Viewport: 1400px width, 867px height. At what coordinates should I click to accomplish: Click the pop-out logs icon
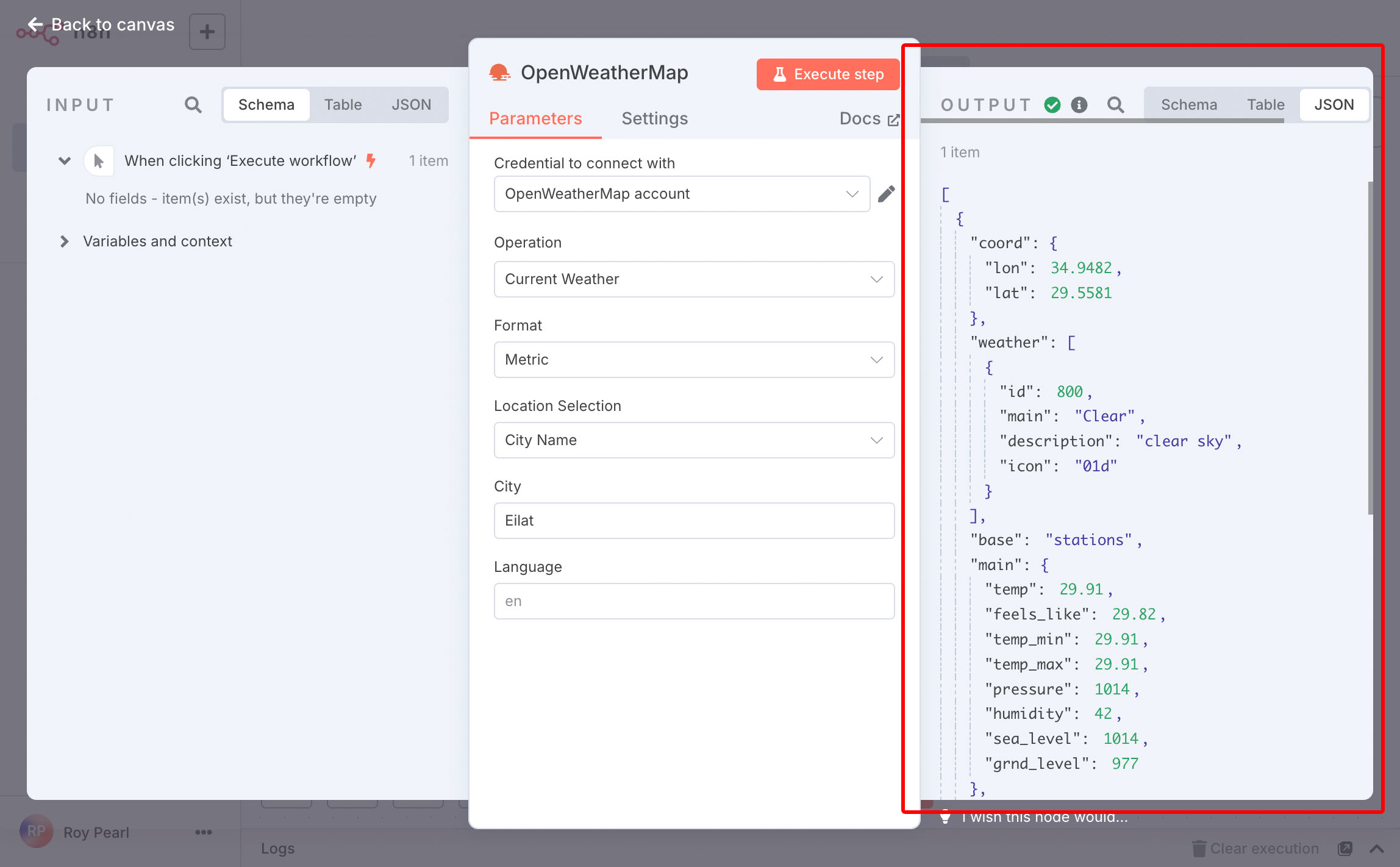tap(1345, 848)
